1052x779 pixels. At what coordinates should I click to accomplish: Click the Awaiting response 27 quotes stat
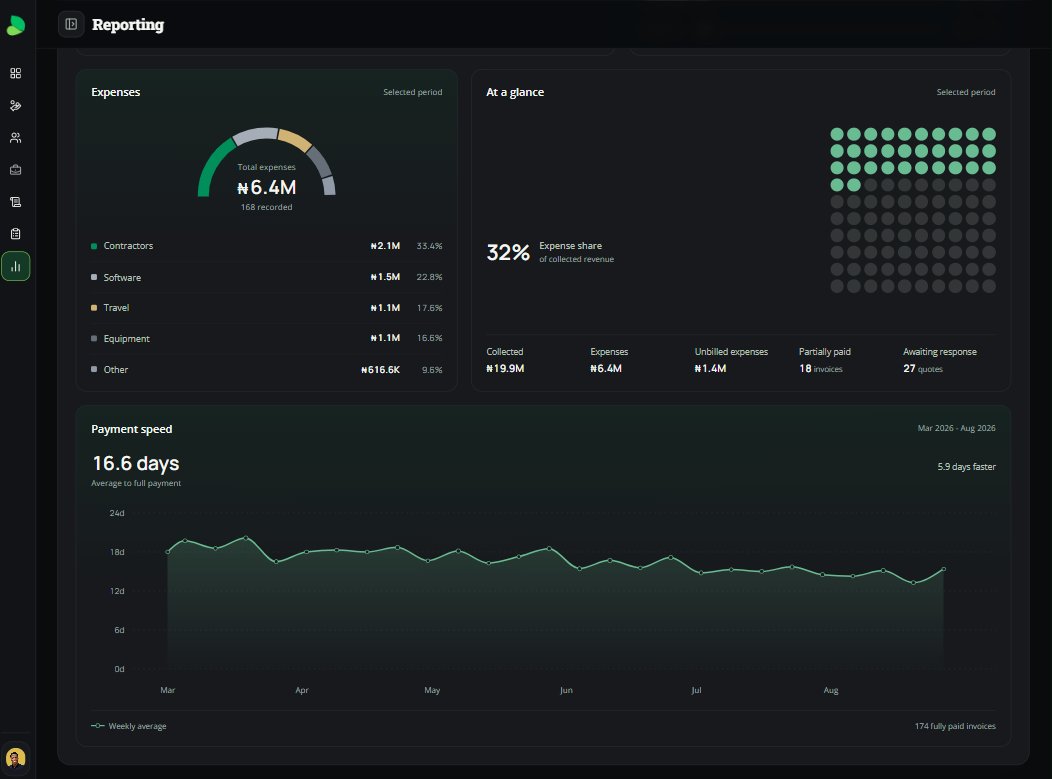point(939,360)
